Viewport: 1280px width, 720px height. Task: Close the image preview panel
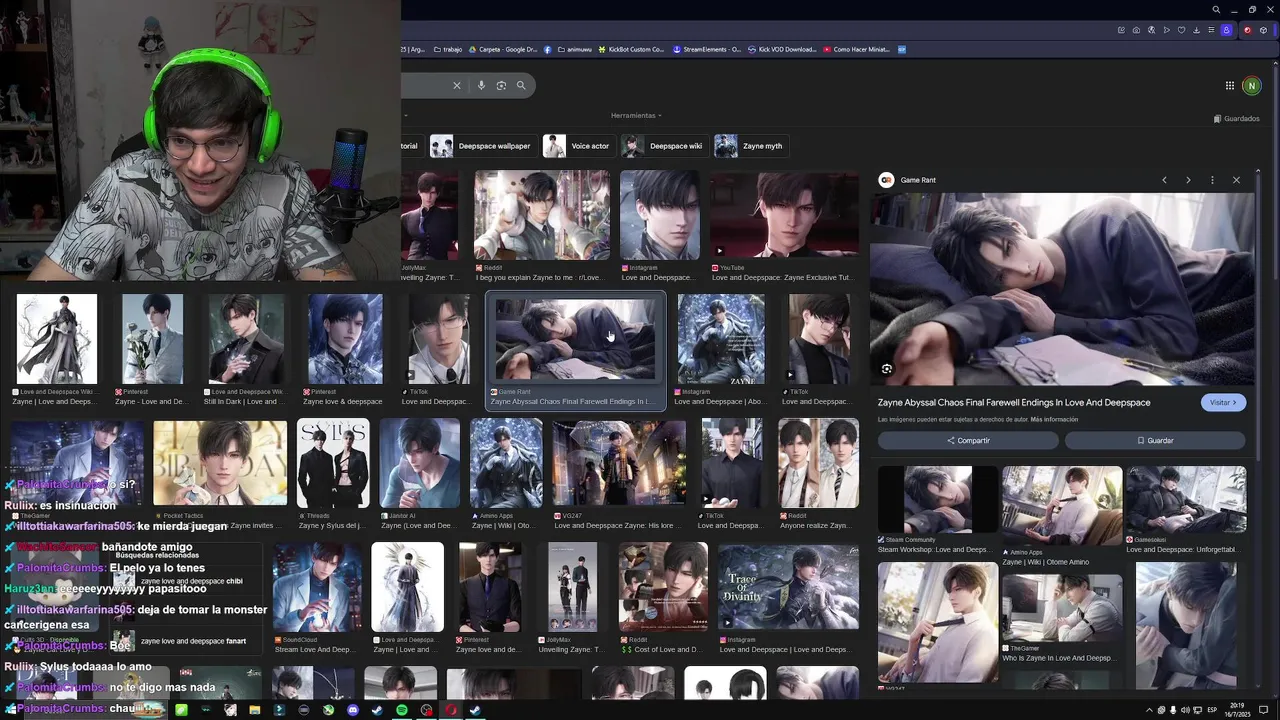click(x=1236, y=180)
